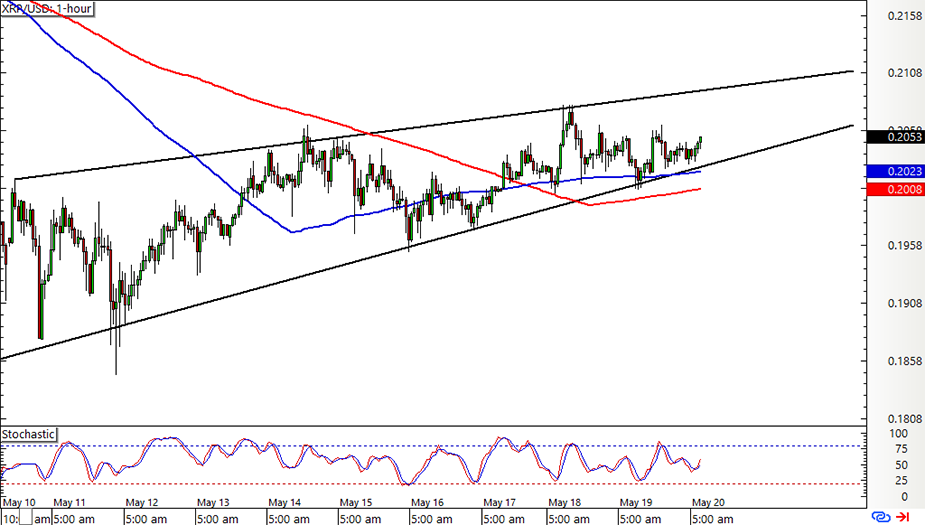The width and height of the screenshot is (925, 525).
Task: Click the May 20 date label
Action: tap(708, 503)
